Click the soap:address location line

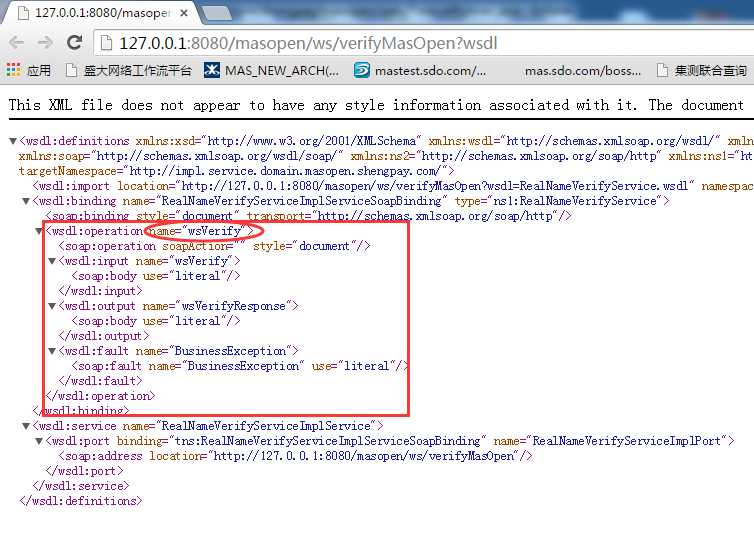pyautogui.click(x=295, y=456)
